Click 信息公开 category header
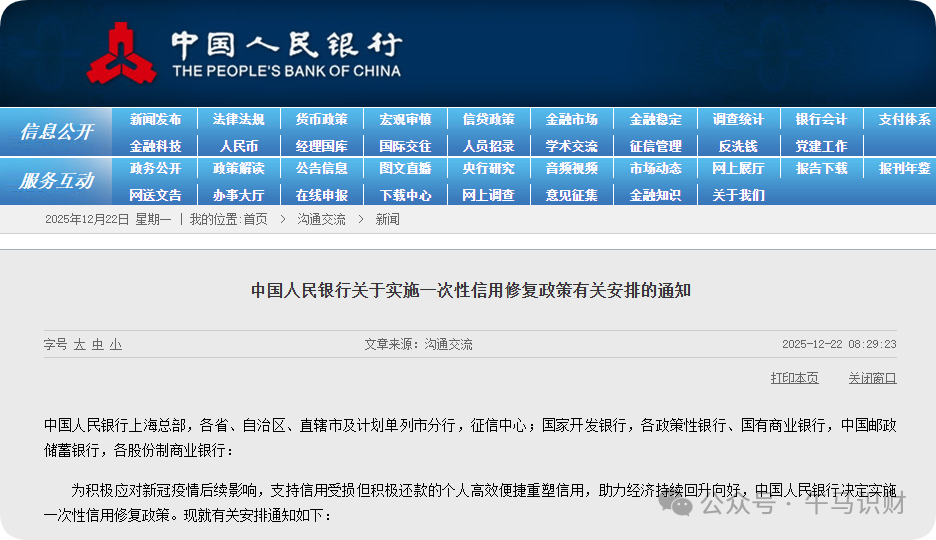The width and height of the screenshot is (936, 540). (x=57, y=132)
